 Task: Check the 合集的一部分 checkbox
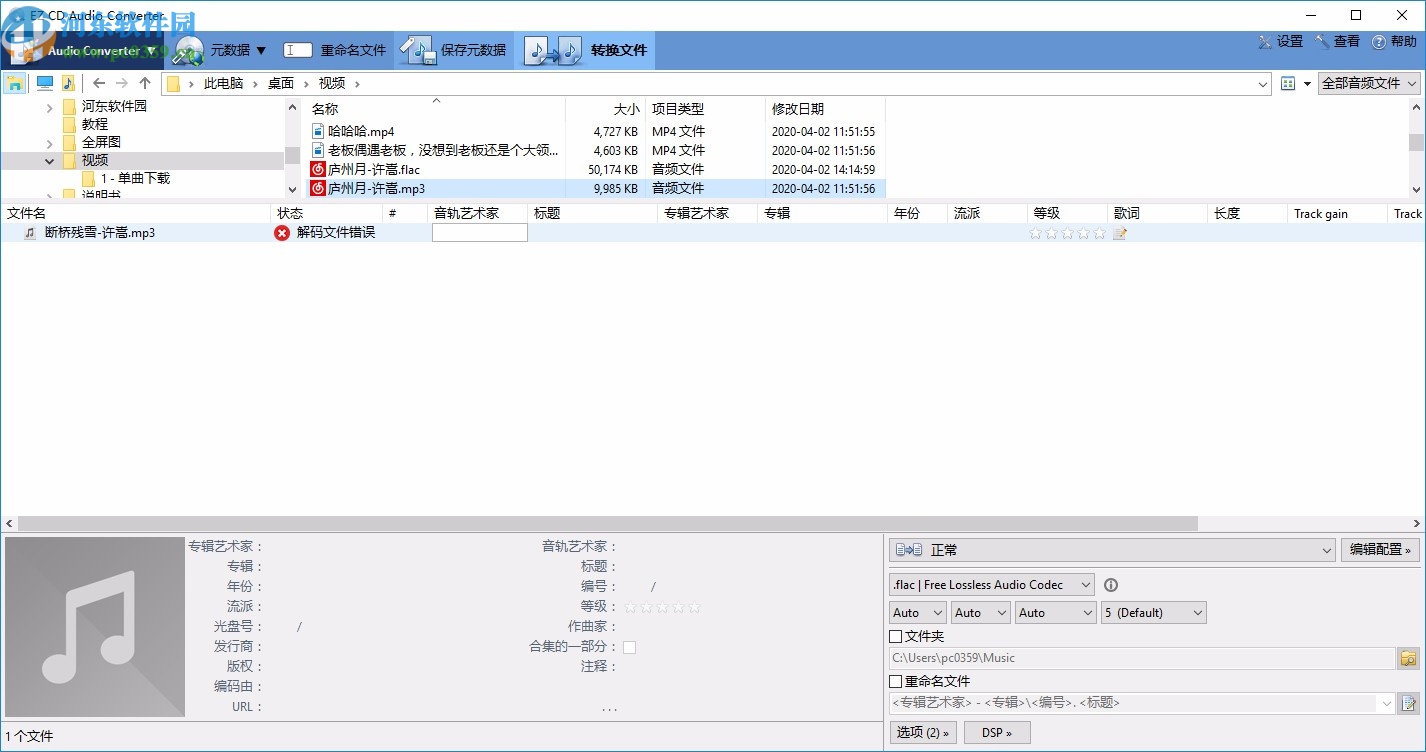click(x=629, y=647)
